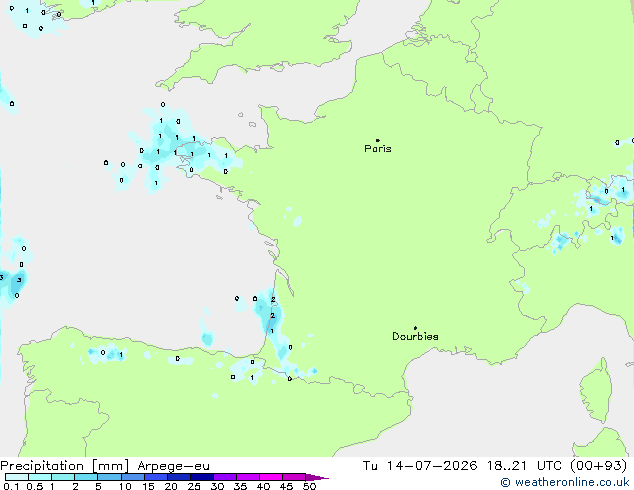Image resolution: width=634 pixels, height=490 pixels.
Task: Select the Arpege-eu model label
Action: click(x=173, y=466)
